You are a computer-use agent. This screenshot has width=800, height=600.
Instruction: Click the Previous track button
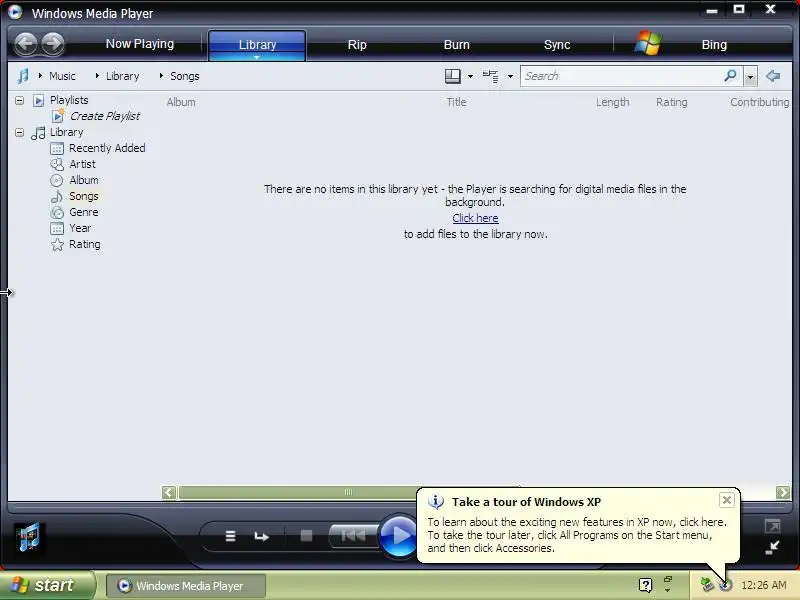tap(353, 535)
